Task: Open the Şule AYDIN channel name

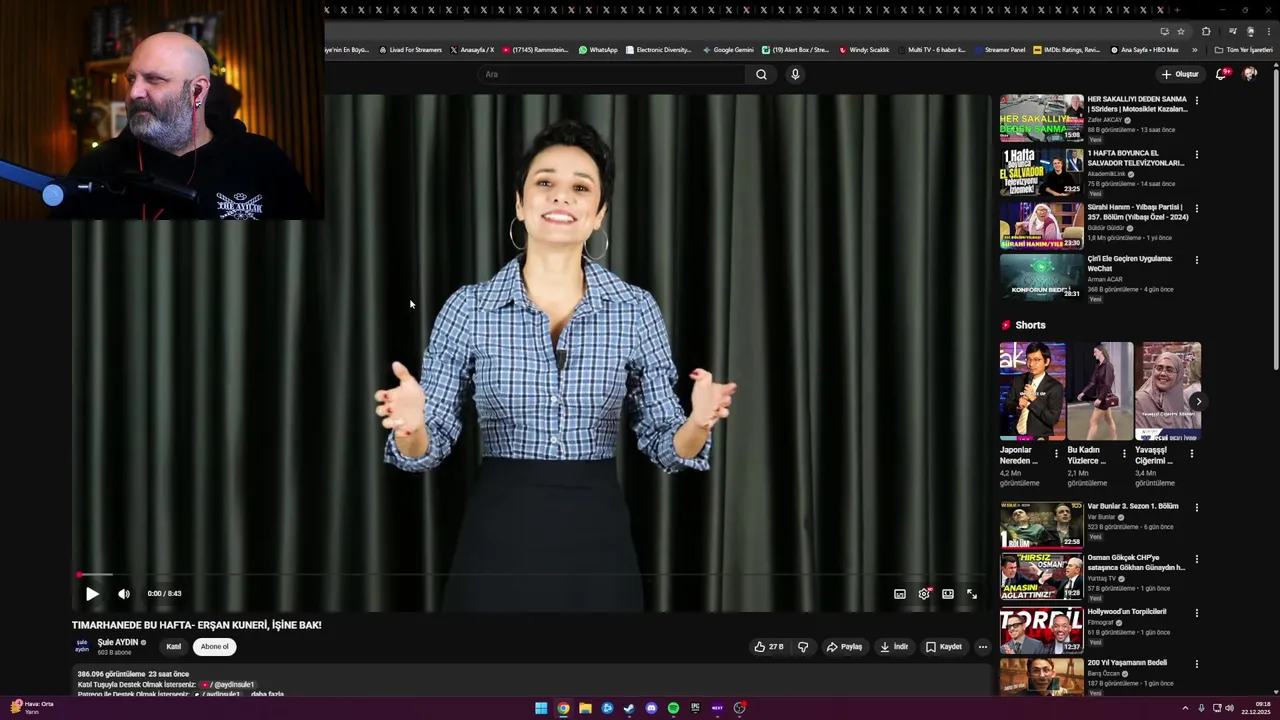Action: point(118,643)
